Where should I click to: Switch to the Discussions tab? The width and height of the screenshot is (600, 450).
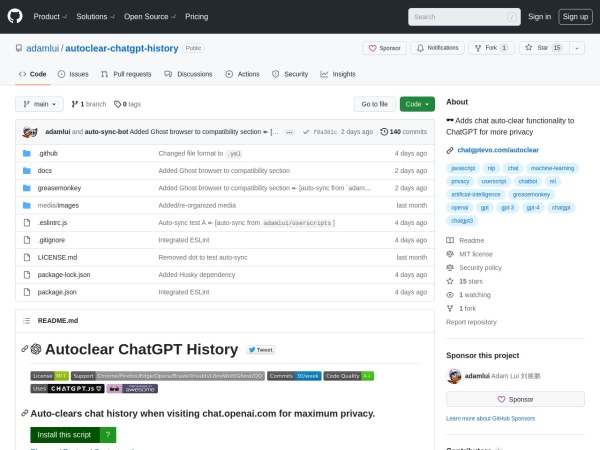click(188, 74)
